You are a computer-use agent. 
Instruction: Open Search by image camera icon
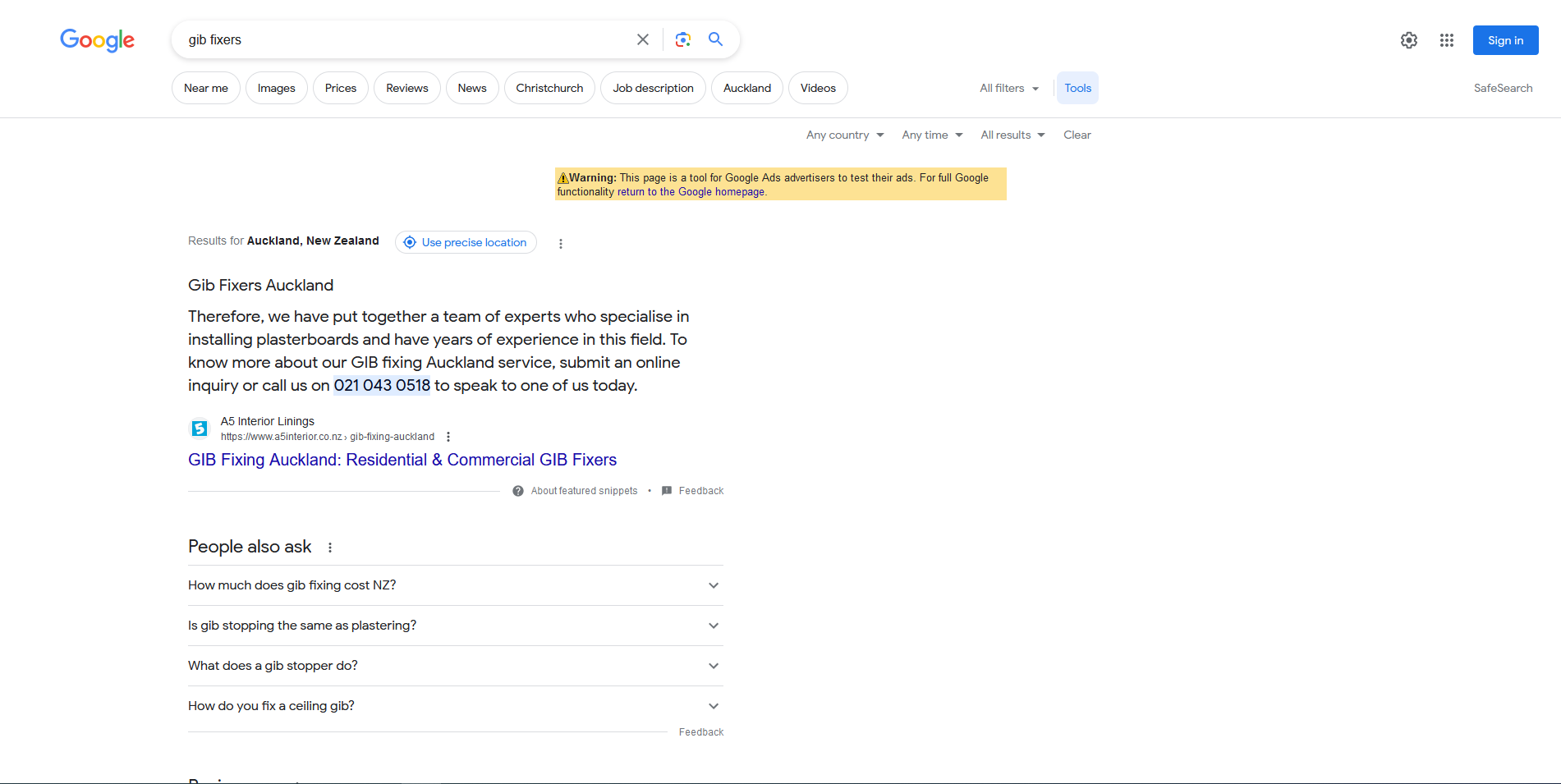tap(683, 39)
